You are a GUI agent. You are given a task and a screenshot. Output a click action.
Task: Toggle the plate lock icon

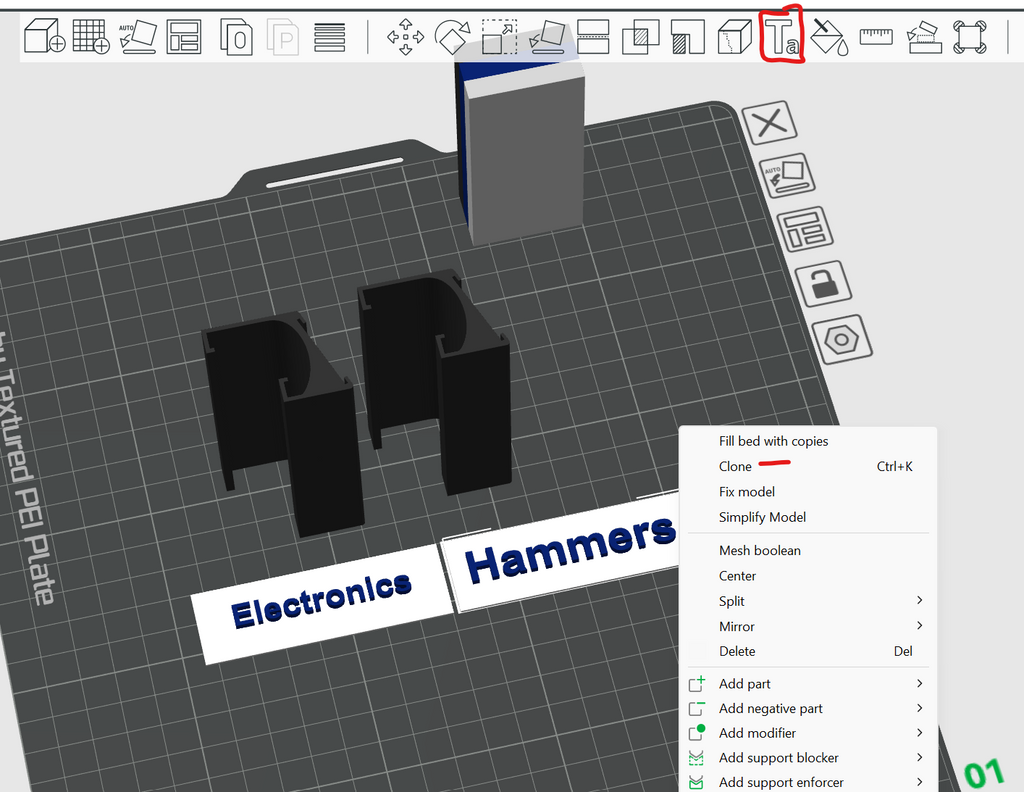[824, 284]
